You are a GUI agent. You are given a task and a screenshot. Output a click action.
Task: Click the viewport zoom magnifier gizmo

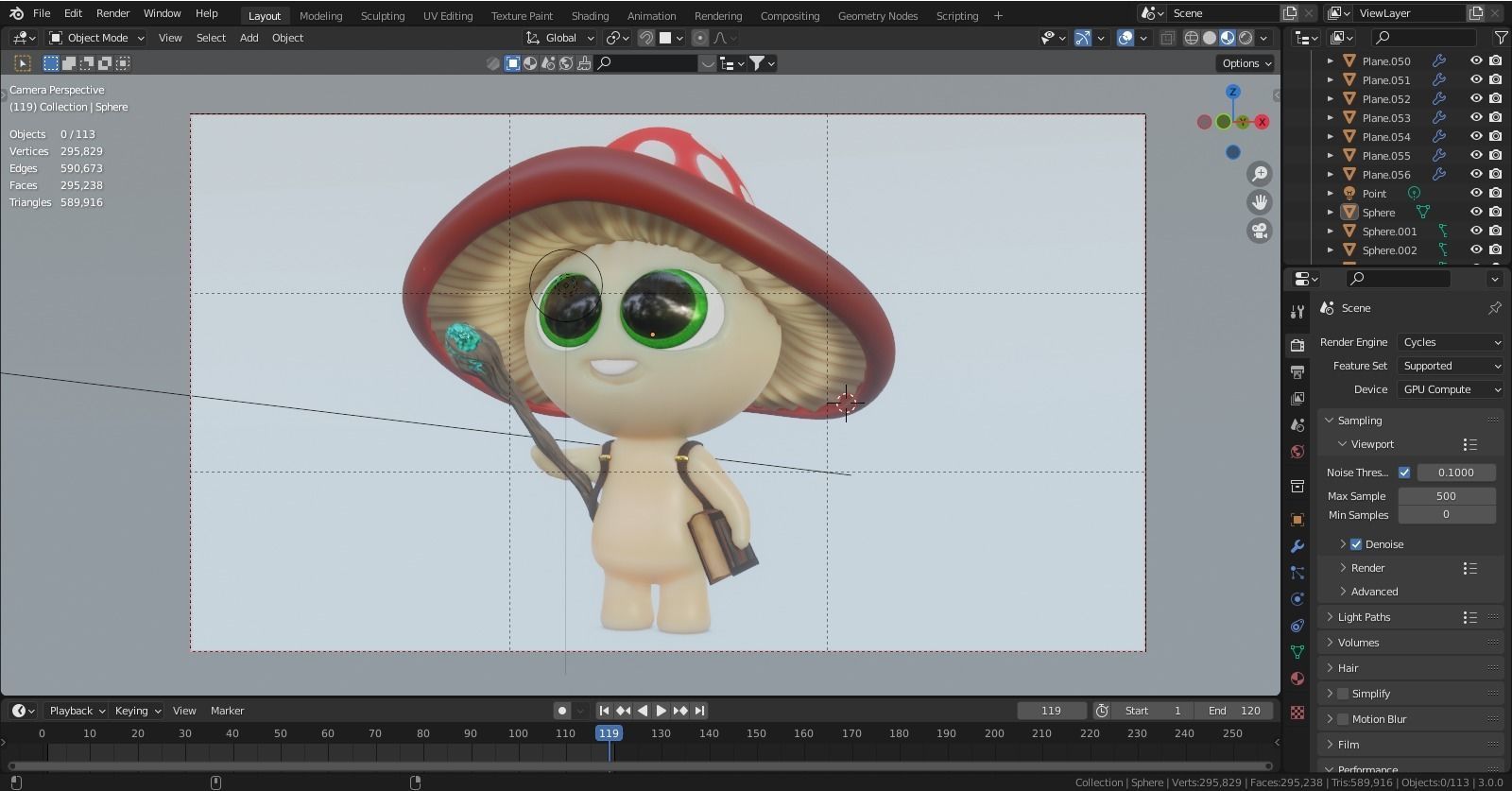pos(1260,174)
